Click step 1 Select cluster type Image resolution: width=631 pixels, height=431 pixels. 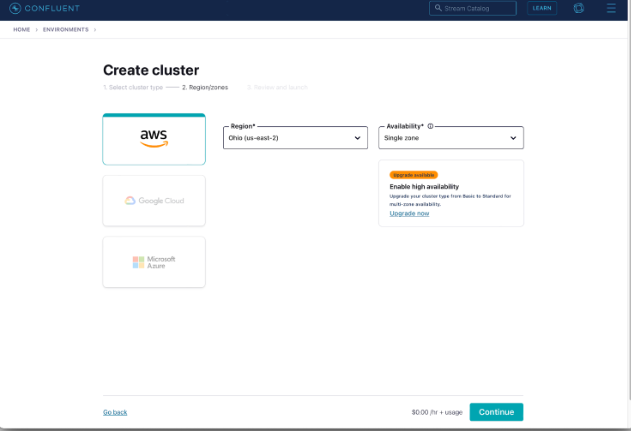pos(133,87)
